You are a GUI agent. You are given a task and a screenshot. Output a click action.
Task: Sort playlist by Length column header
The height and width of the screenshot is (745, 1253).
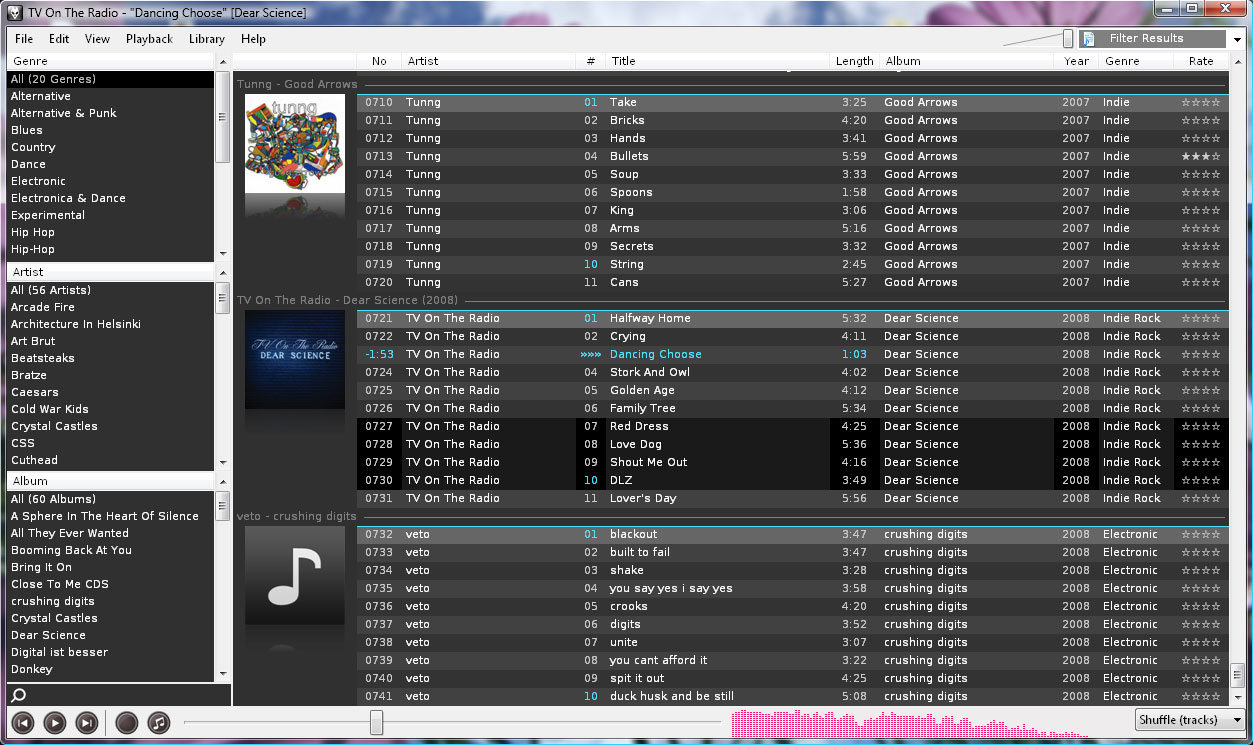tap(855, 61)
